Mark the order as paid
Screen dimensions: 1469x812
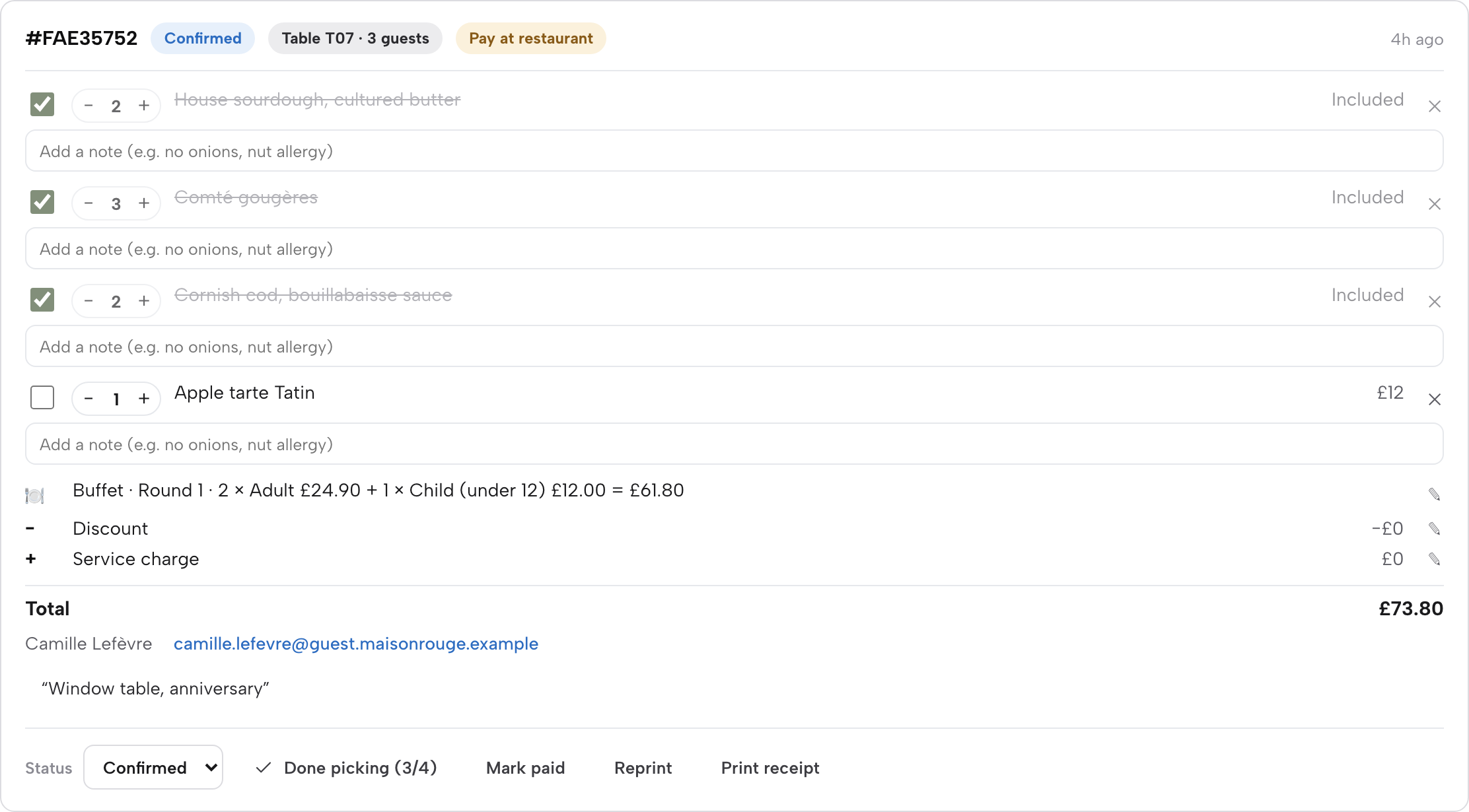(526, 768)
